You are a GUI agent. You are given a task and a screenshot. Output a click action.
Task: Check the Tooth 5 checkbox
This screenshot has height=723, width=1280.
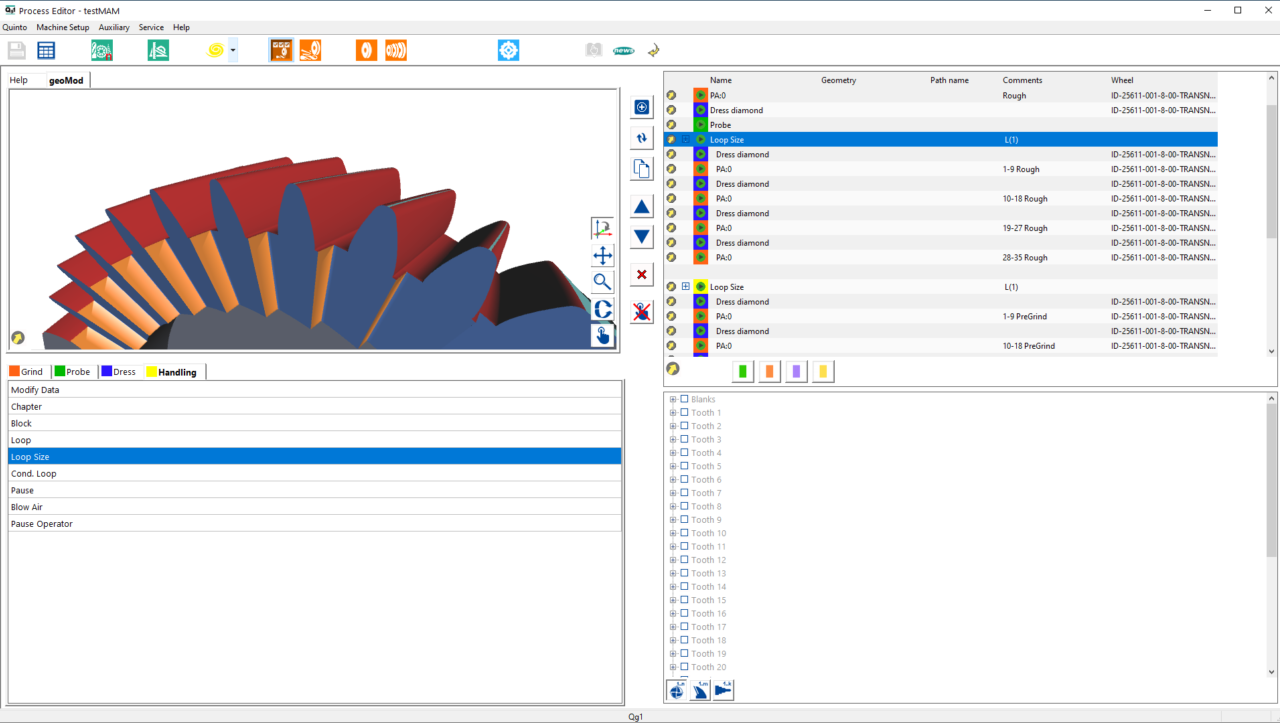[x=684, y=466]
